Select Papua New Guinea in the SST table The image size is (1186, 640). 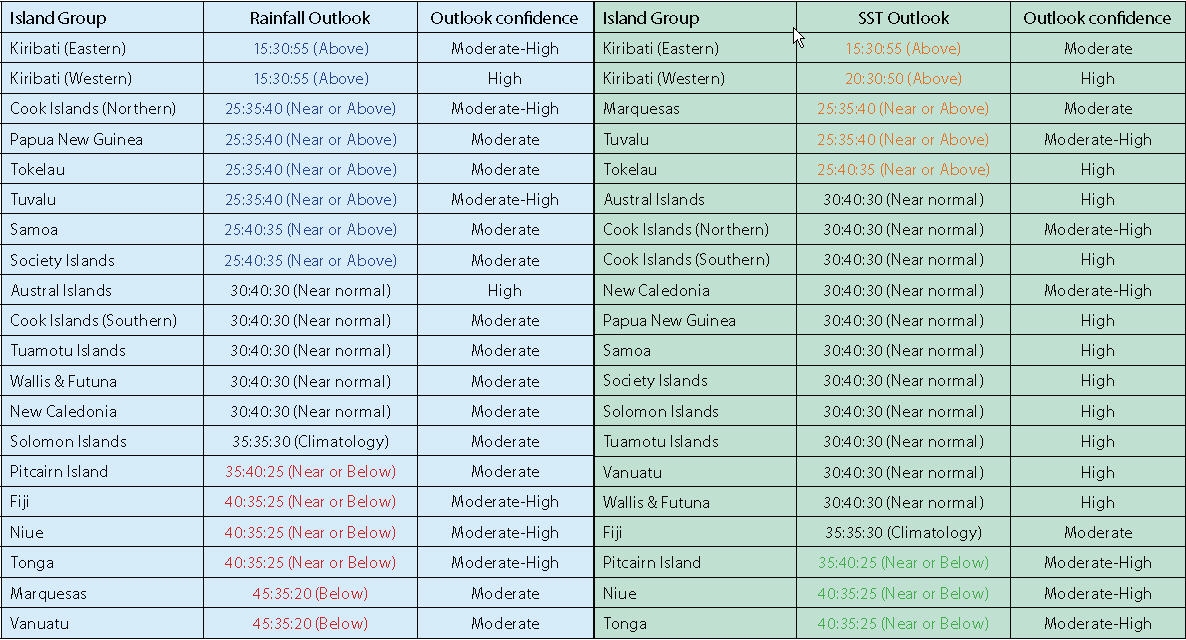[x=669, y=320]
